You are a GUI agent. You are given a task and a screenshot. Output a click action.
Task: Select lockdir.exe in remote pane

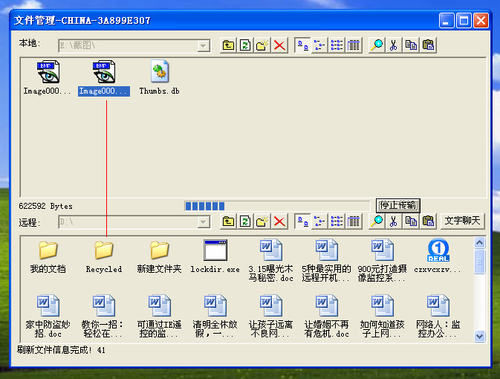click(215, 257)
